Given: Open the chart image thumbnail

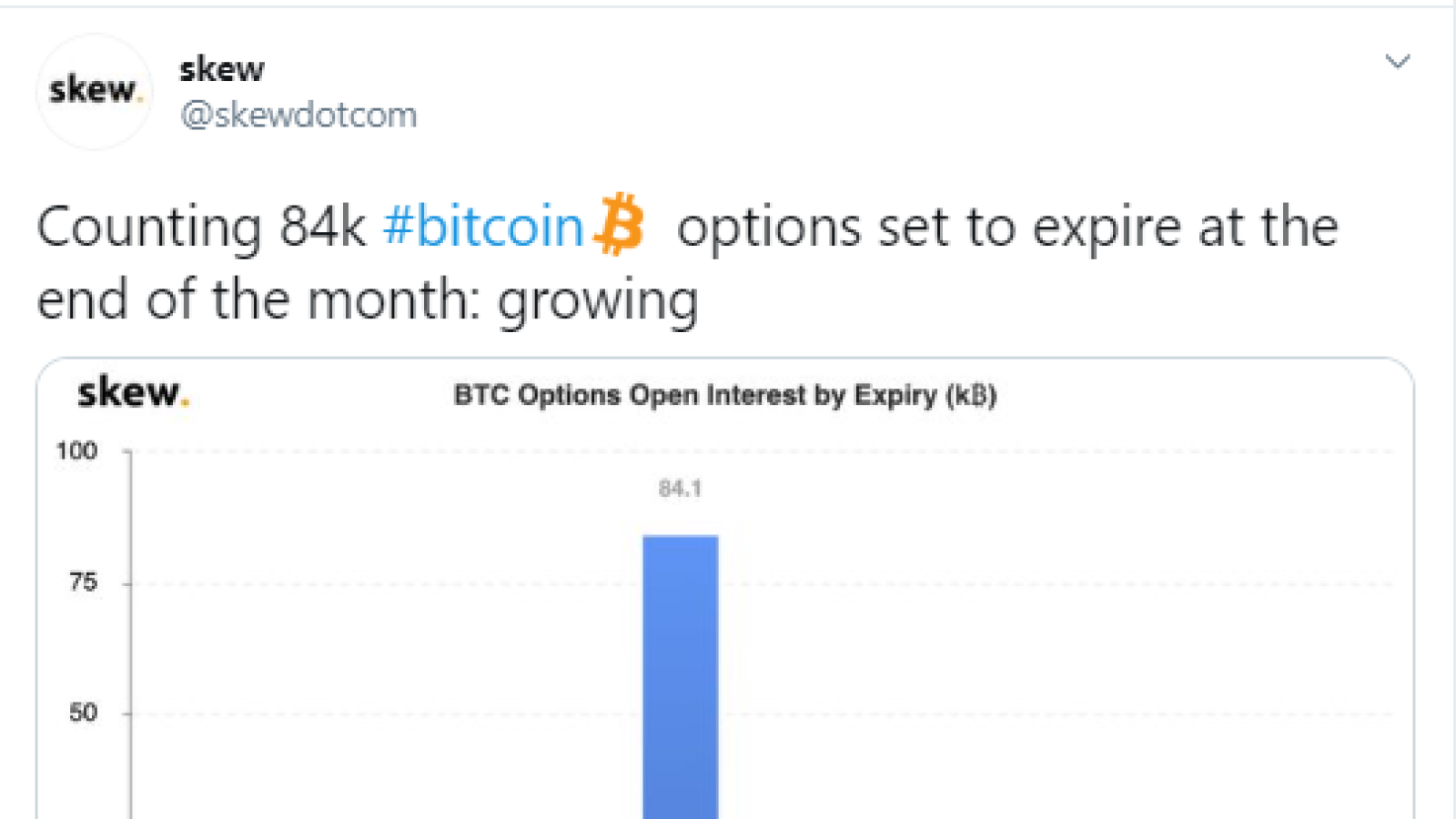Looking at the screenshot, I should point(725,589).
